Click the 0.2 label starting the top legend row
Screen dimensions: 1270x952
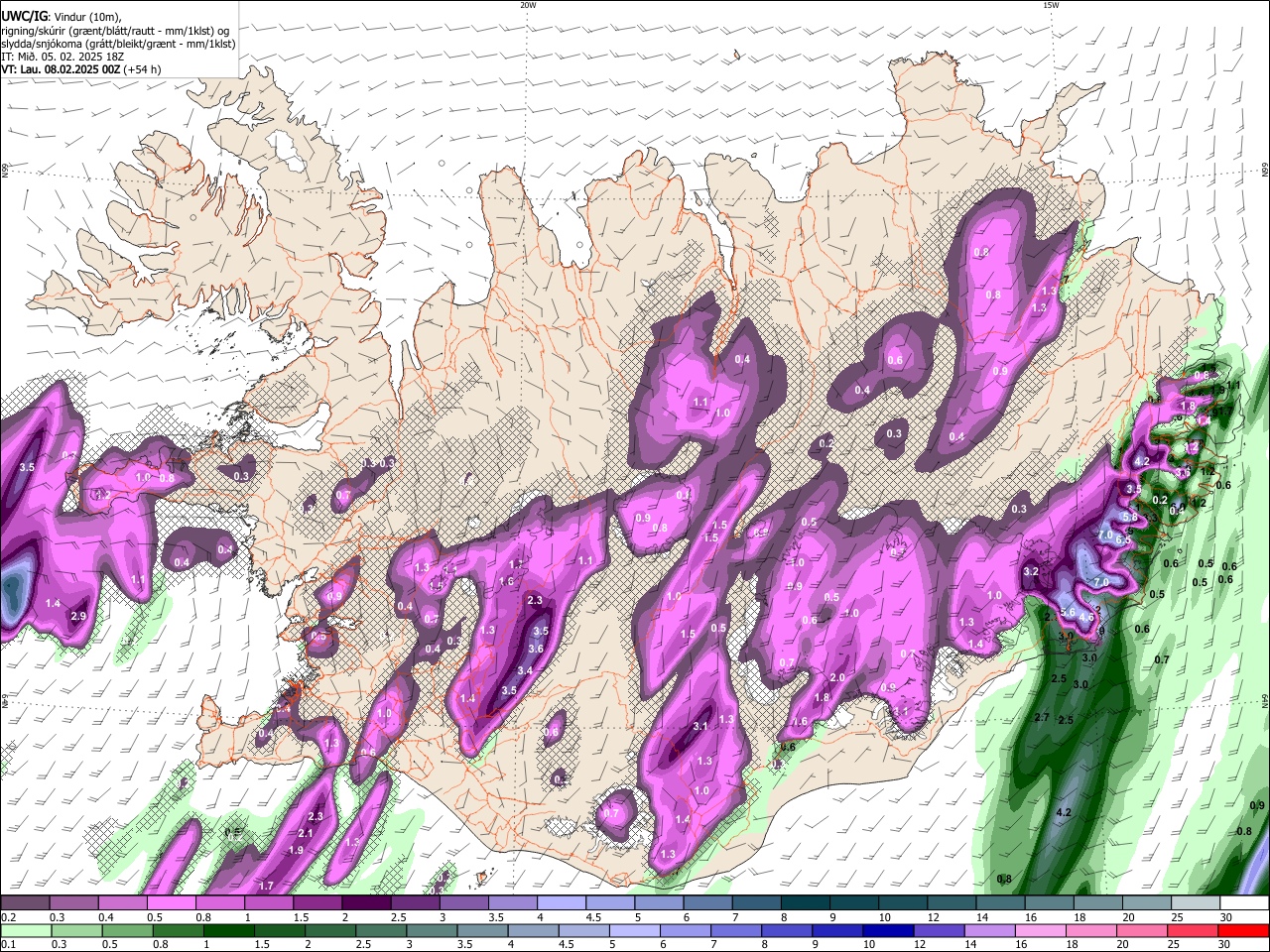pos(7,917)
